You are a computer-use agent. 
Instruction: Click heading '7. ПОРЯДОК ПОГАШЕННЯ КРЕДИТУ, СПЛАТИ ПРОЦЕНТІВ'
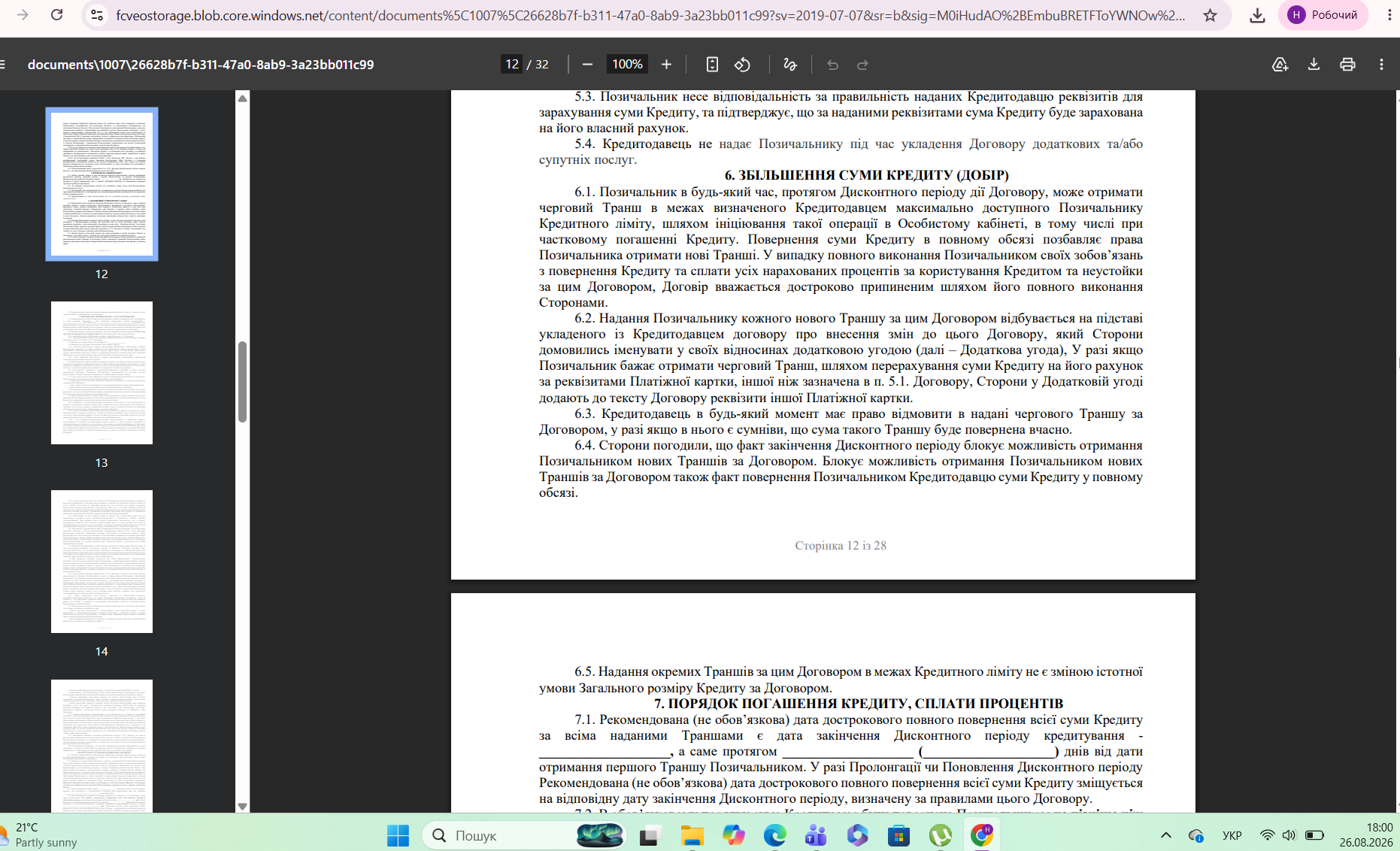[859, 704]
